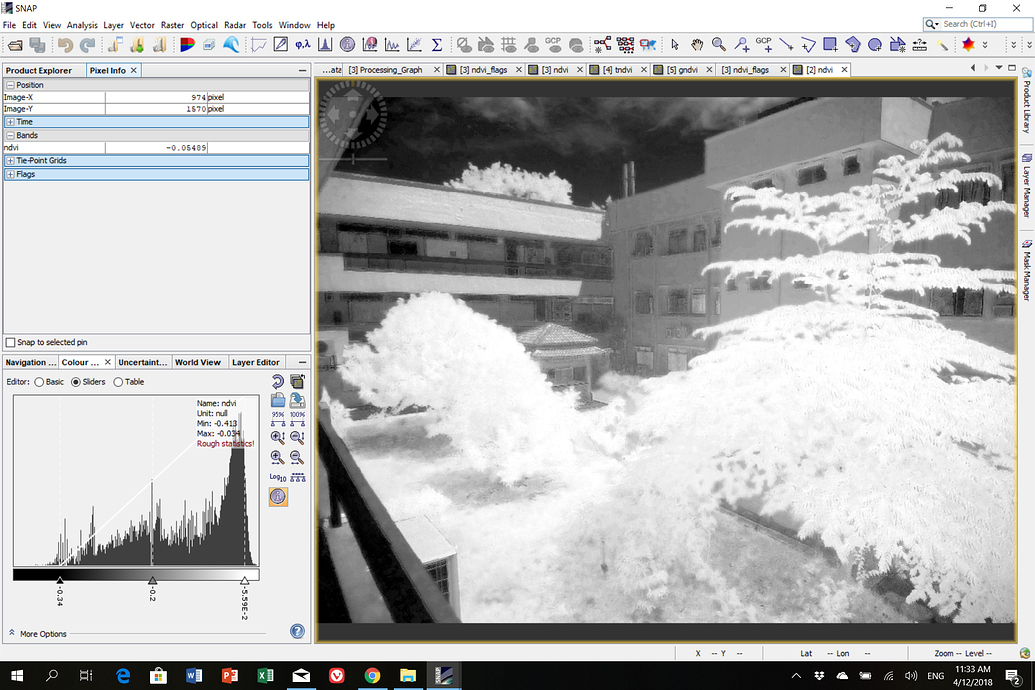1035x690 pixels.
Task: Expand the Time section
Action: [x=11, y=122]
